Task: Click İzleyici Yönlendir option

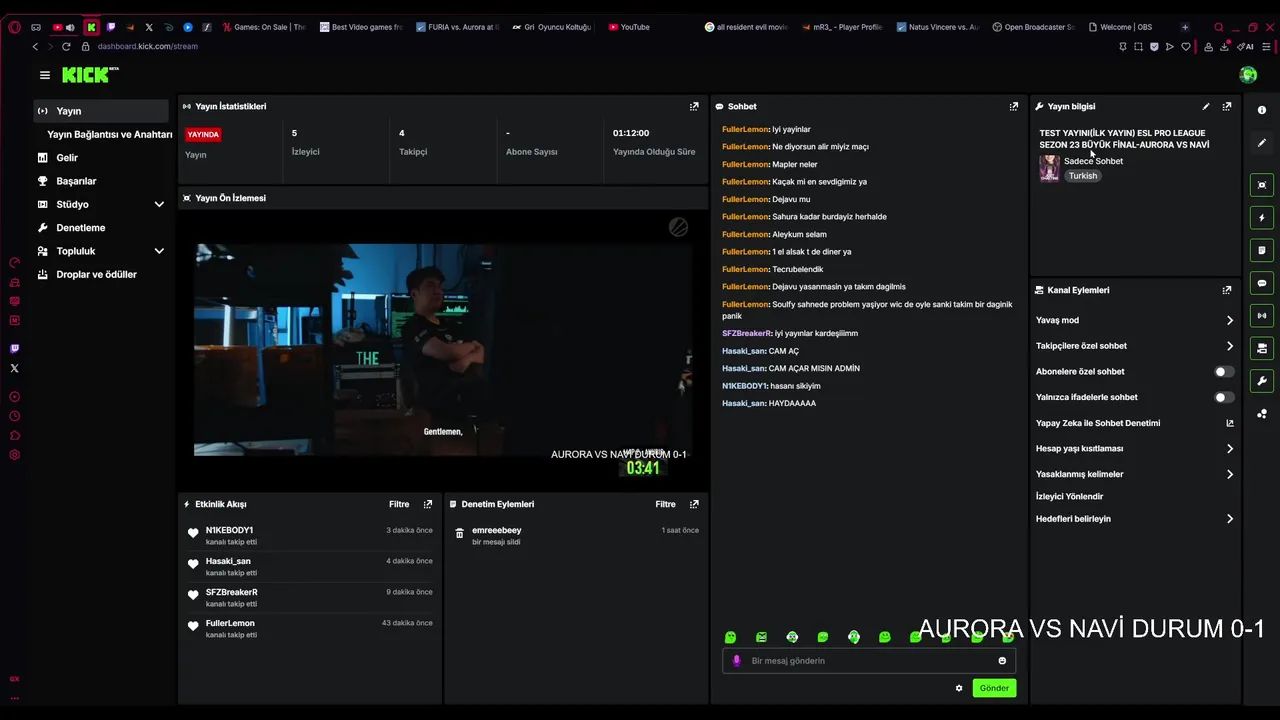Action: coord(1069,497)
